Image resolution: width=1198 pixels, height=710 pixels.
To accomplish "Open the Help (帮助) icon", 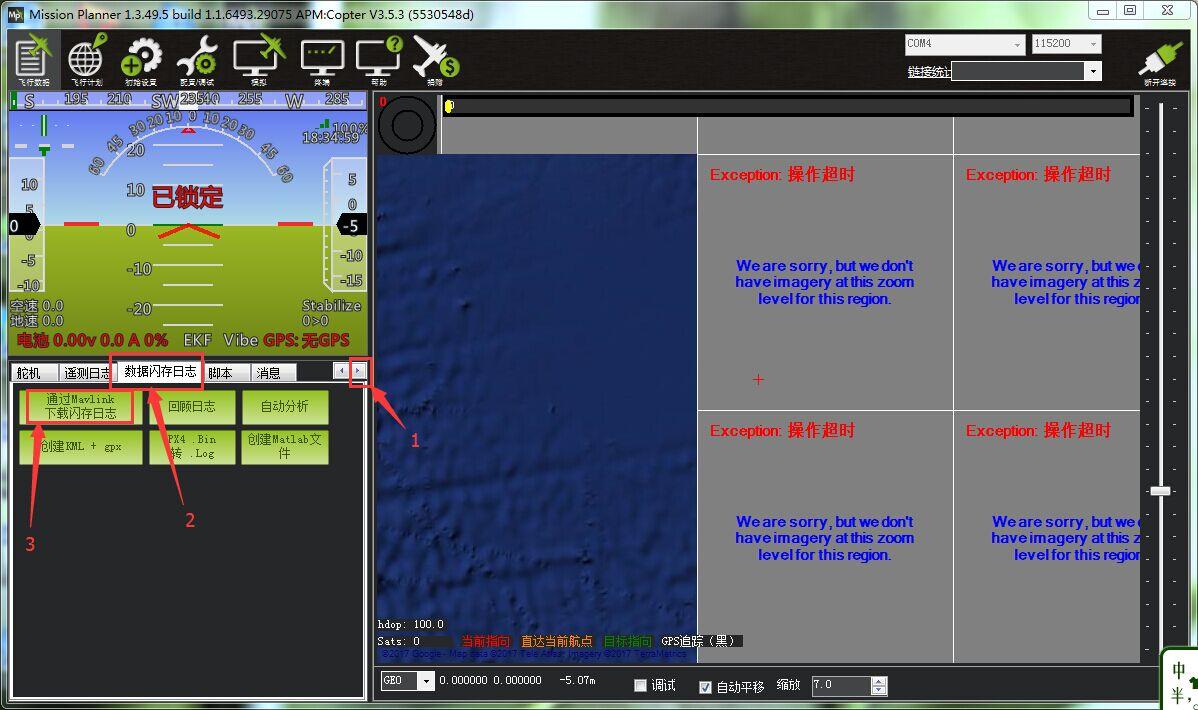I will (378, 60).
